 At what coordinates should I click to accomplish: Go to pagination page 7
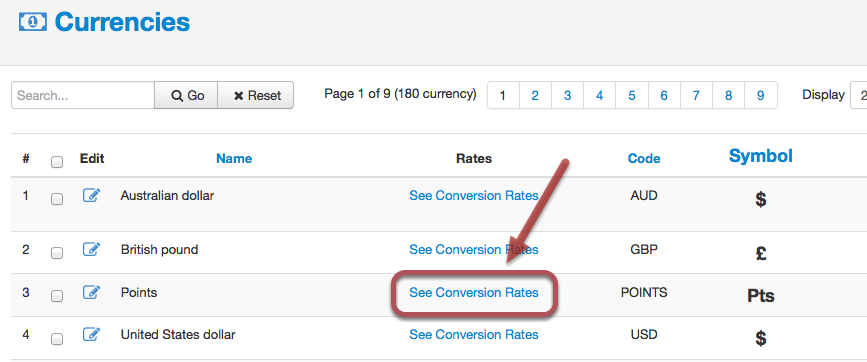click(696, 96)
